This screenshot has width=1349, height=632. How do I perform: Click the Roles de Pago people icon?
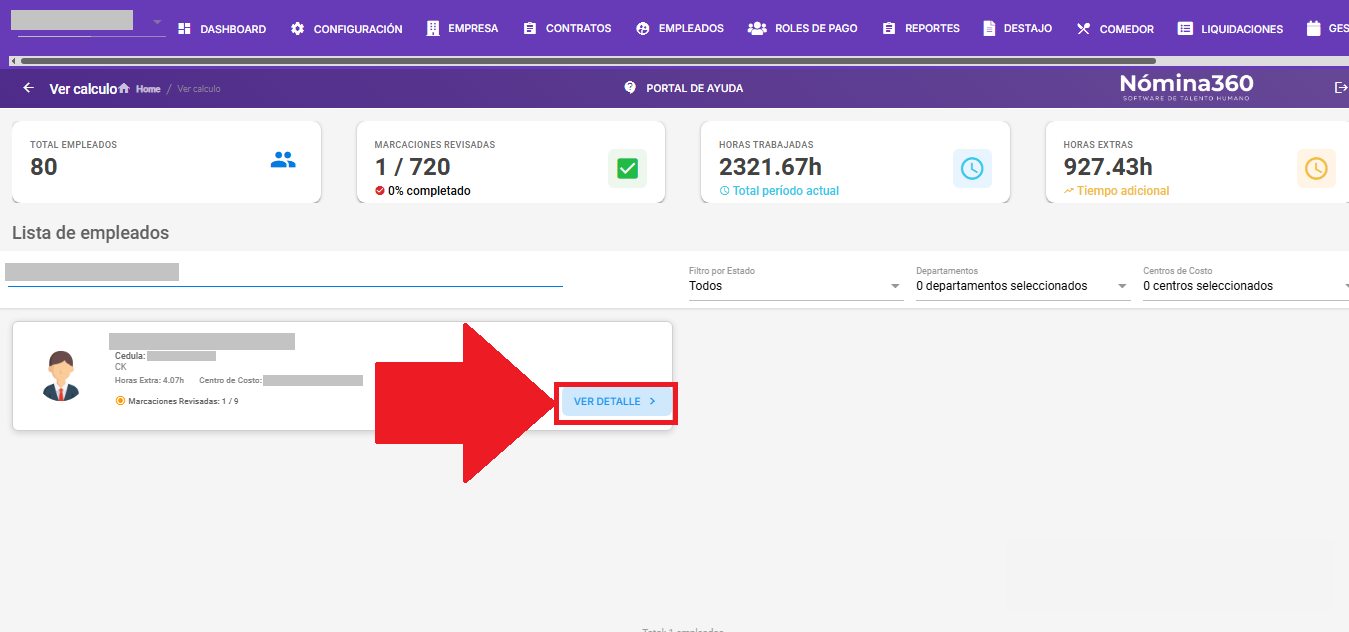pos(757,29)
